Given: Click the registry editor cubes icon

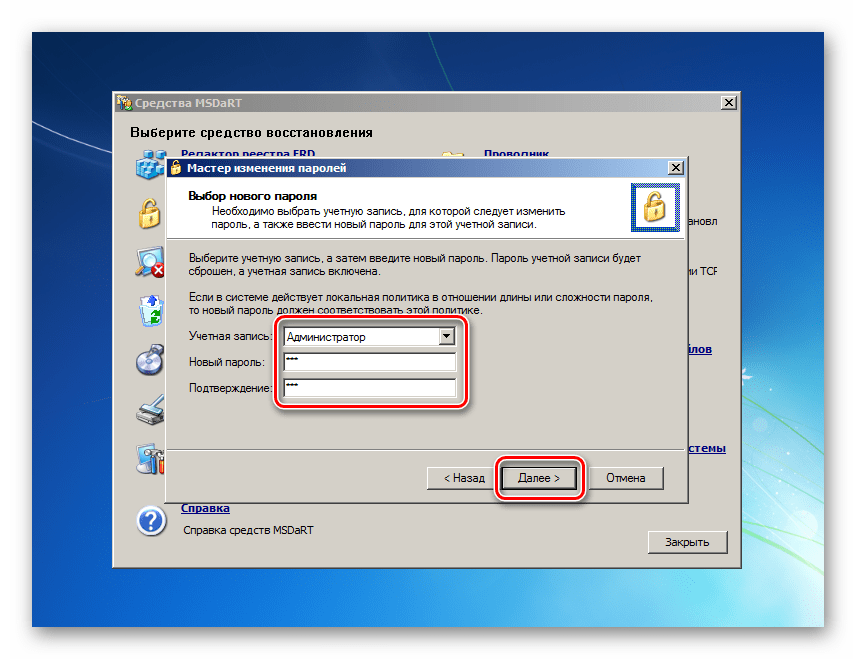Looking at the screenshot, I should tap(150, 164).
